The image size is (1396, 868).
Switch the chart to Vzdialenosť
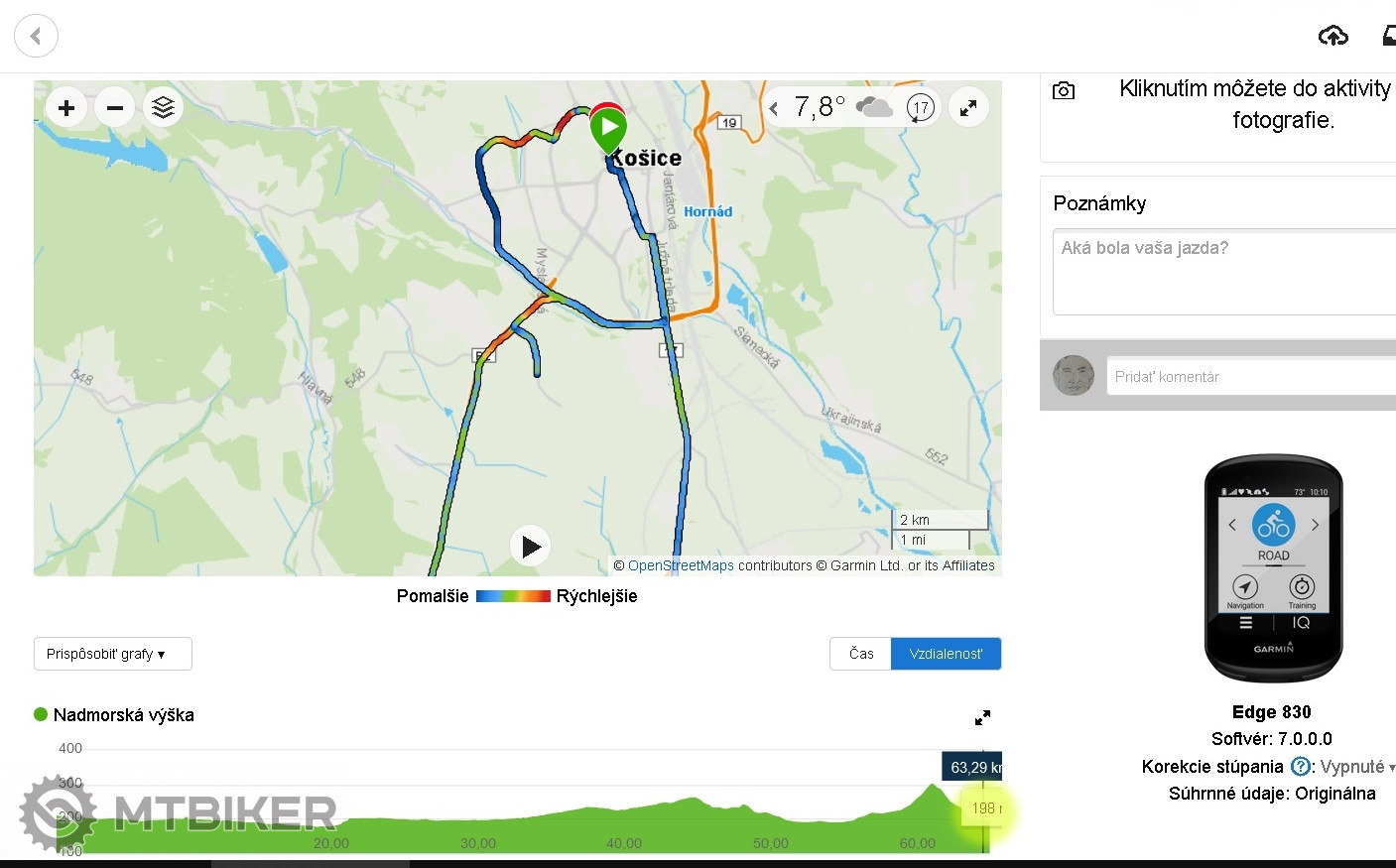coord(946,654)
